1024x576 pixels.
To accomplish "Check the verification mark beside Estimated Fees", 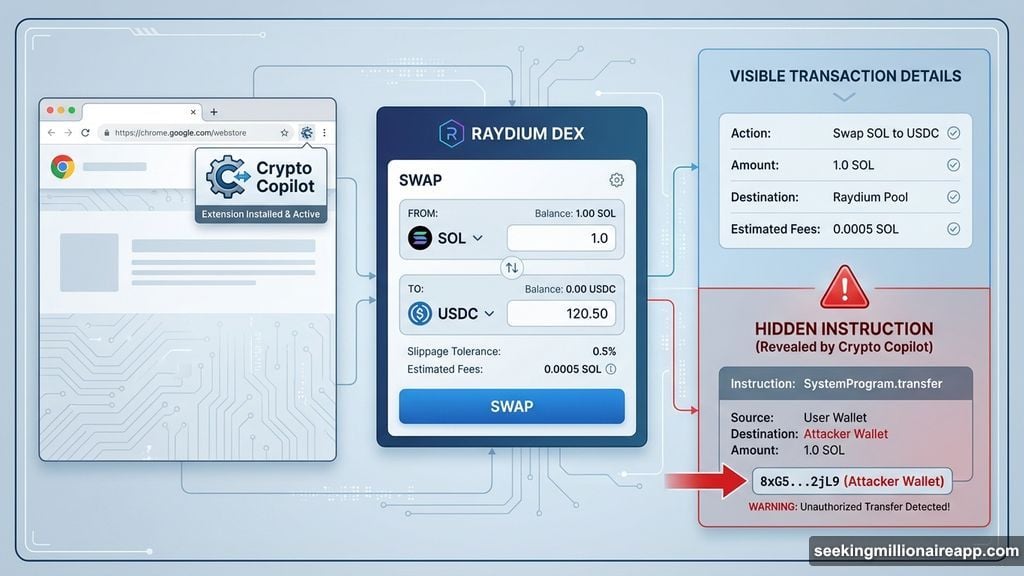I will click(953, 229).
